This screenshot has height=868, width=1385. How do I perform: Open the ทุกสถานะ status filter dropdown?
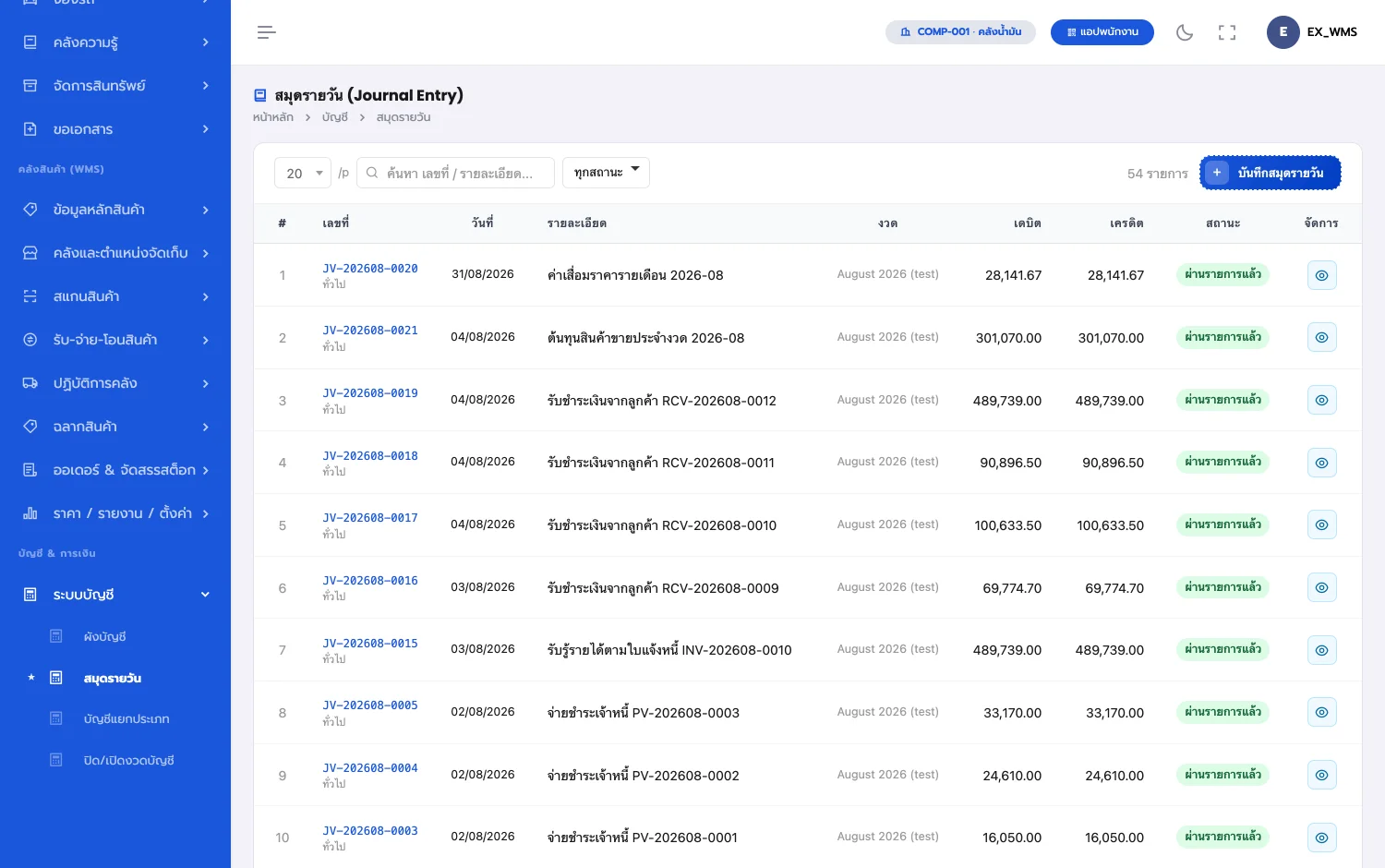pyautogui.click(x=606, y=173)
